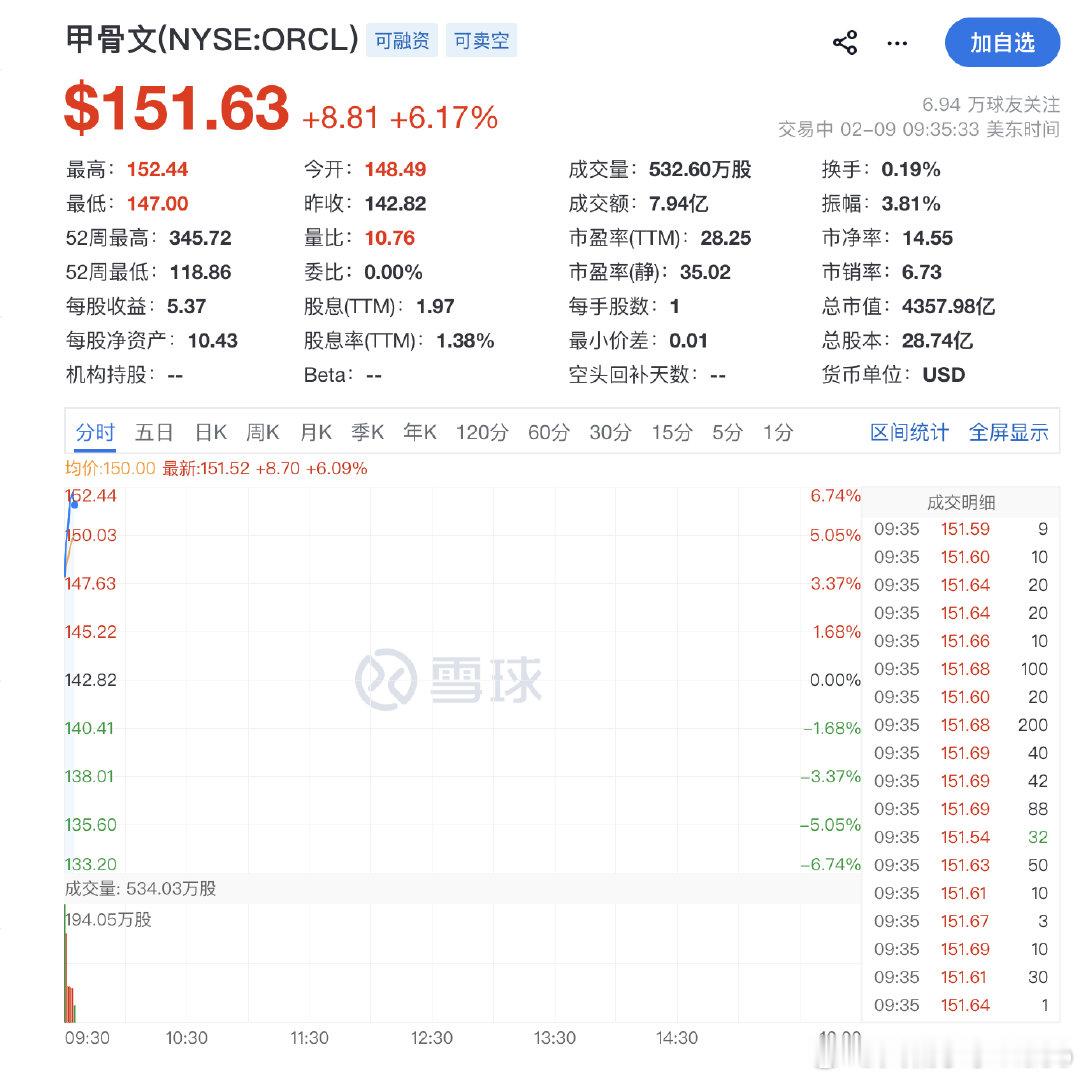Click the 成交量 value 532.60万股
Image resolution: width=1082 pixels, height=1080 pixels.
700,170
